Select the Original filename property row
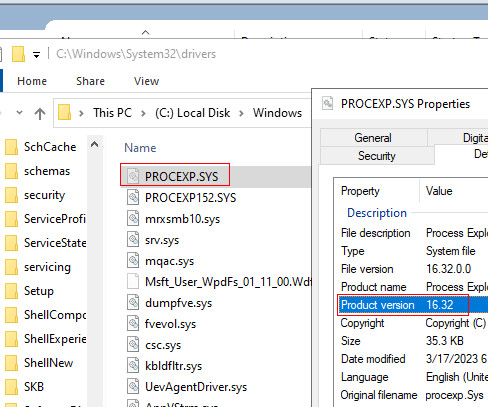This screenshot has width=488, height=407. click(413, 395)
